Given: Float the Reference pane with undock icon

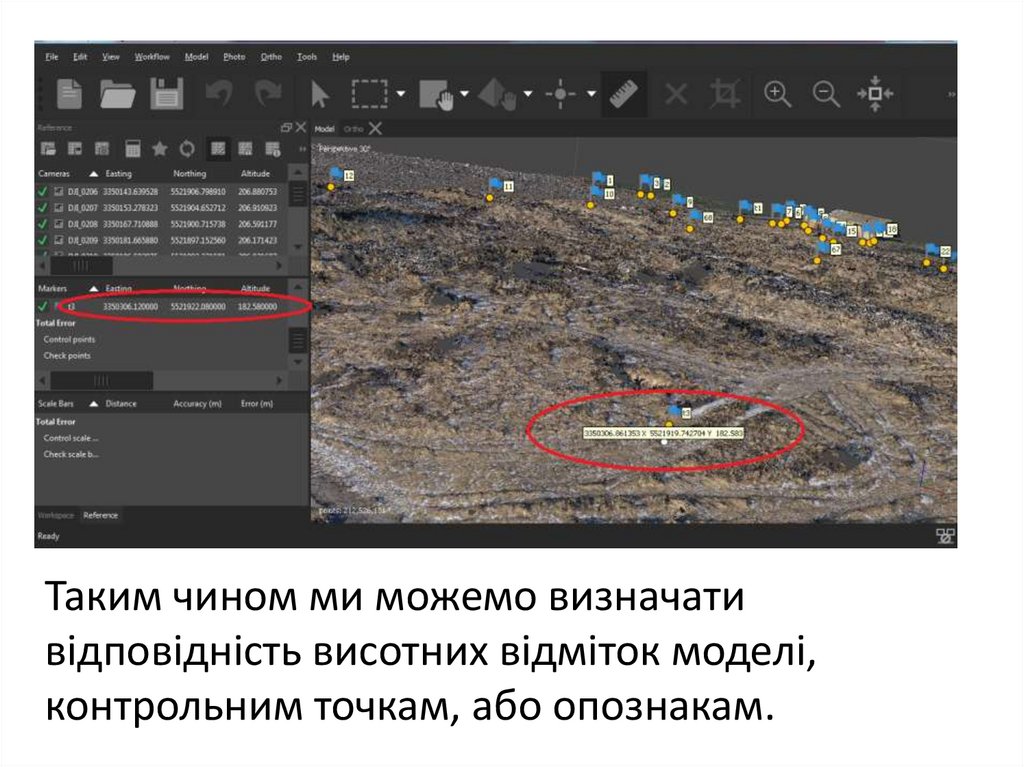Looking at the screenshot, I should click(285, 127).
